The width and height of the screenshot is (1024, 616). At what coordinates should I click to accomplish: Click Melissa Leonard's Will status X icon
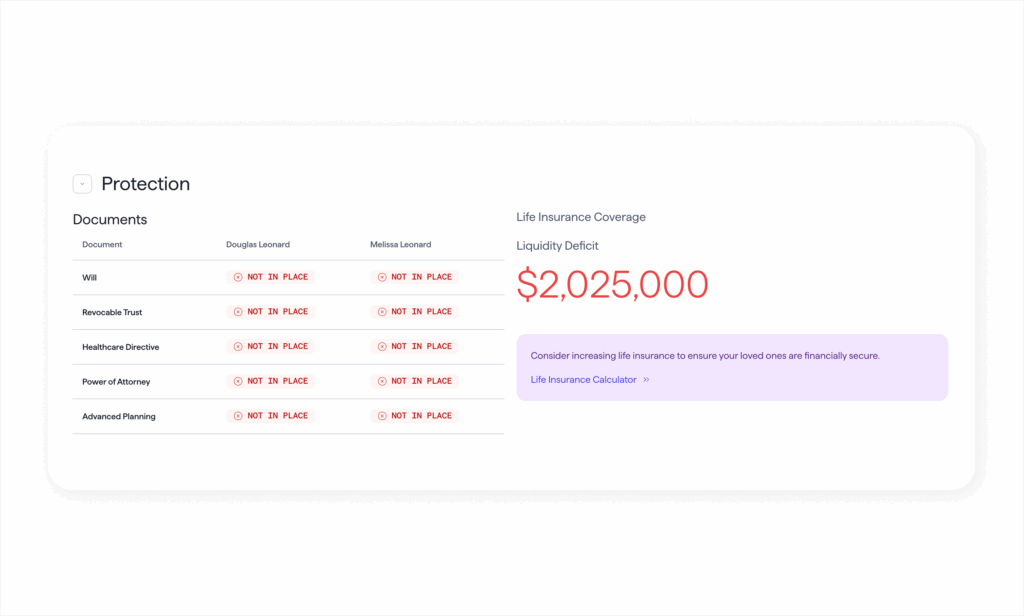(382, 277)
